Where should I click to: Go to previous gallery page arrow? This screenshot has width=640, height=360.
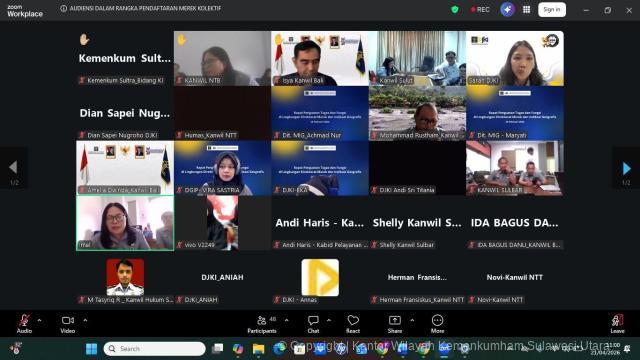(13, 168)
